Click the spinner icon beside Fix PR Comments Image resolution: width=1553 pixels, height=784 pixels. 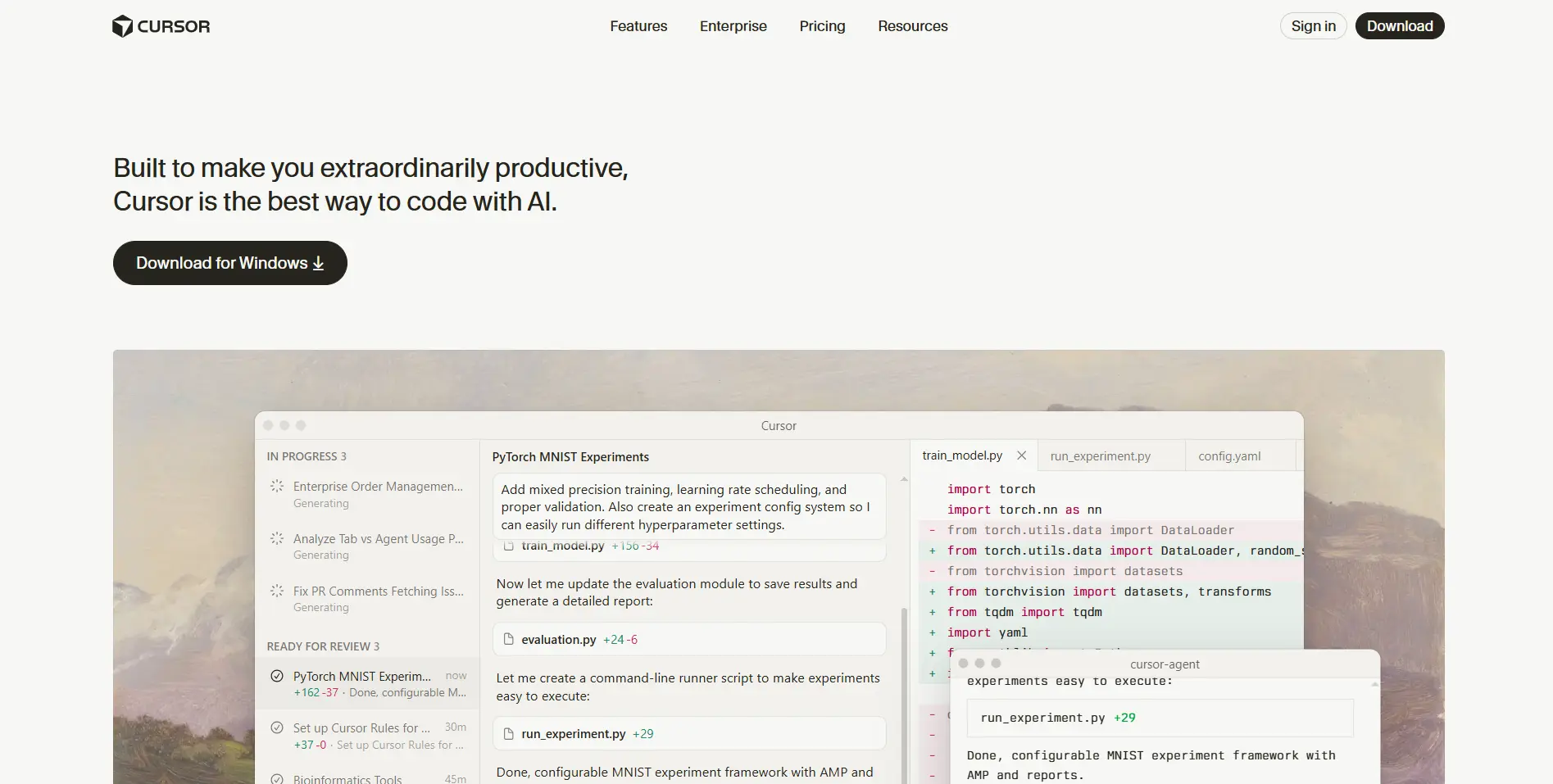[x=277, y=591]
